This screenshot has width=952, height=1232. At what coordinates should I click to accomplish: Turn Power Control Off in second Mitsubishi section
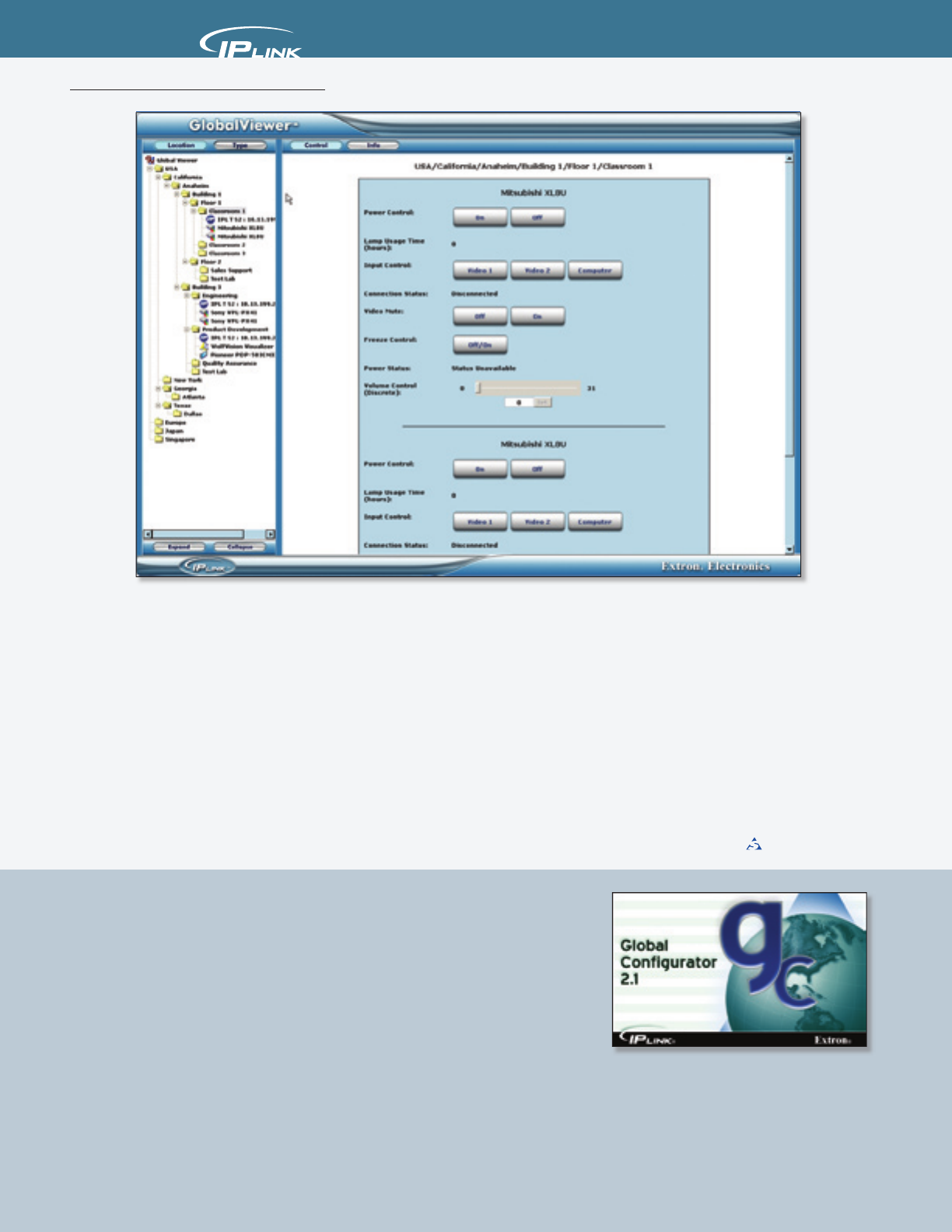coord(537,469)
